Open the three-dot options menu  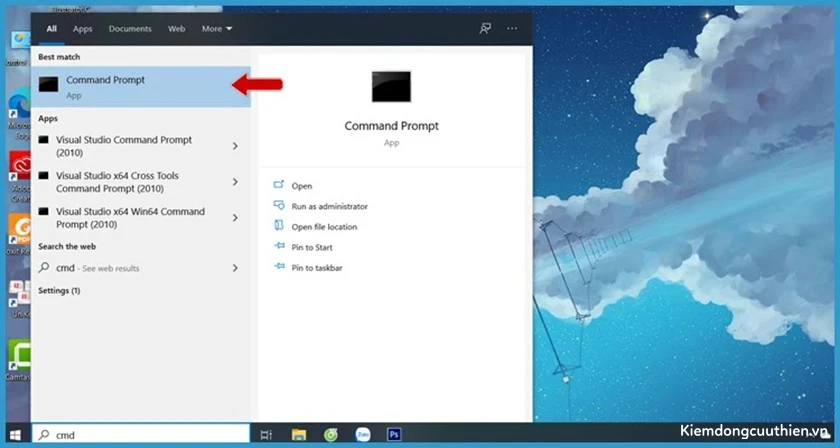[x=512, y=28]
